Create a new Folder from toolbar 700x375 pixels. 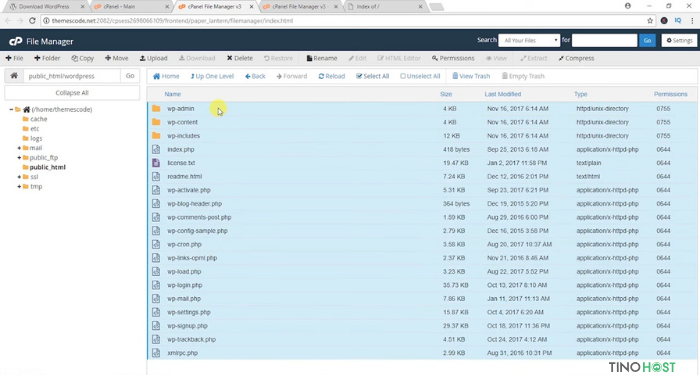coord(47,58)
